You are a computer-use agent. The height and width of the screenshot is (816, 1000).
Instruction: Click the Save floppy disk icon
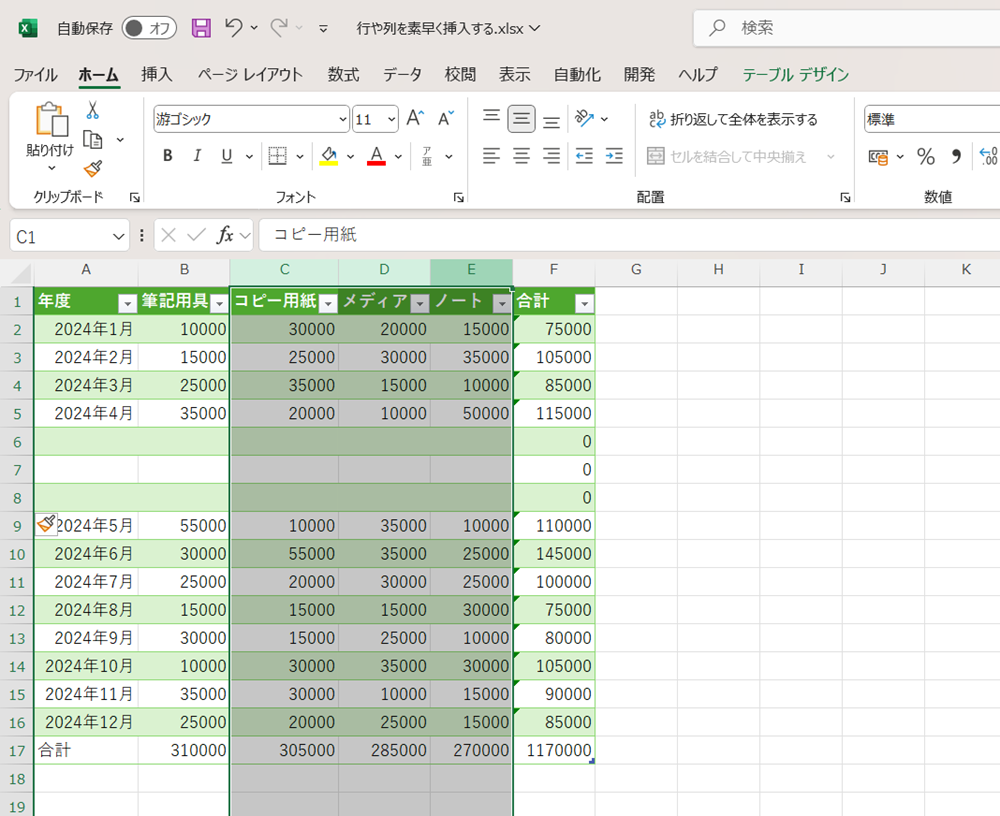[202, 28]
